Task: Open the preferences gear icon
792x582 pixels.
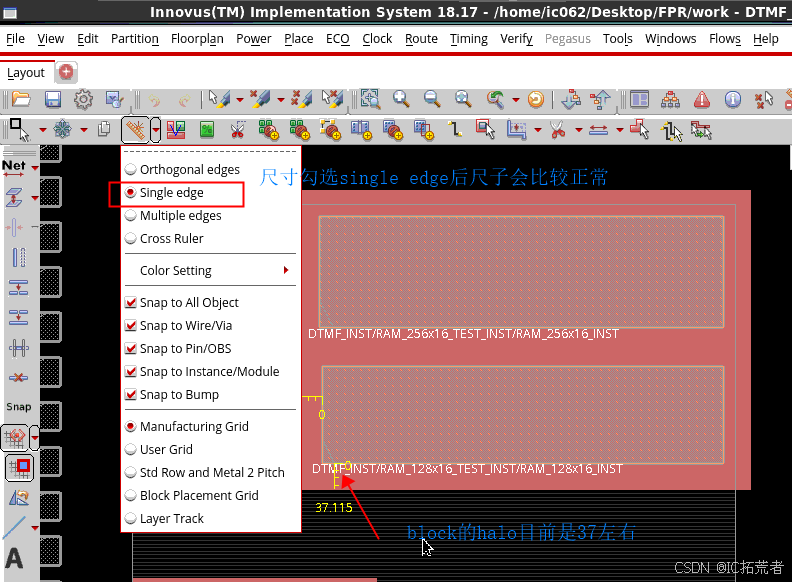Action: point(83,99)
